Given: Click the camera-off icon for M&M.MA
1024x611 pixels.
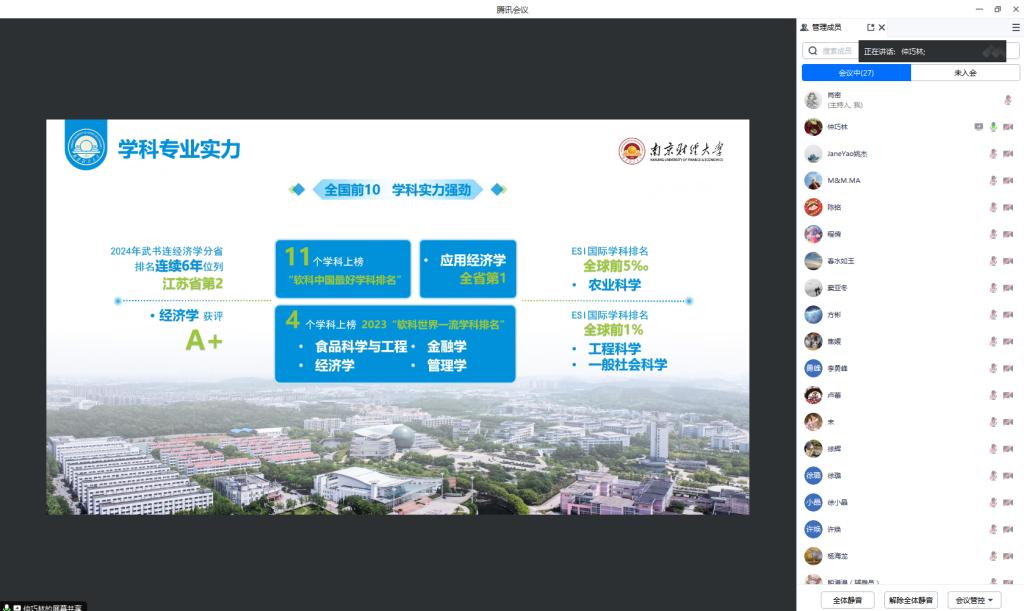Looking at the screenshot, I should tap(1008, 181).
